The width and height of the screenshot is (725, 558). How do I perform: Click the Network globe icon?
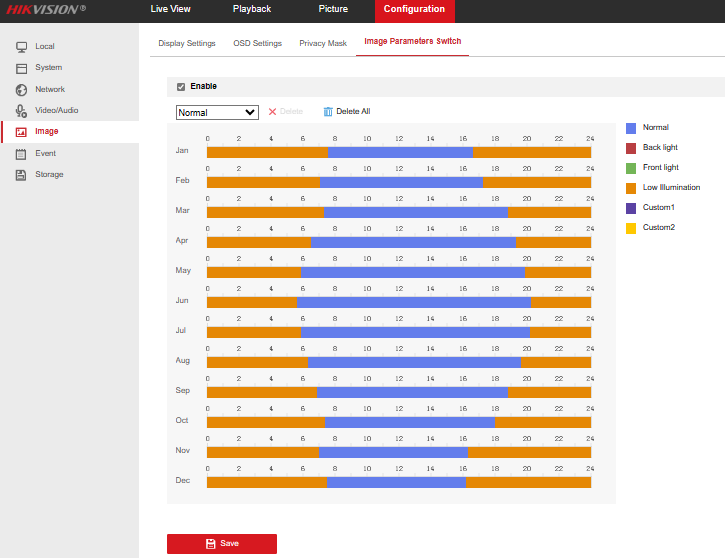click(x=21, y=89)
